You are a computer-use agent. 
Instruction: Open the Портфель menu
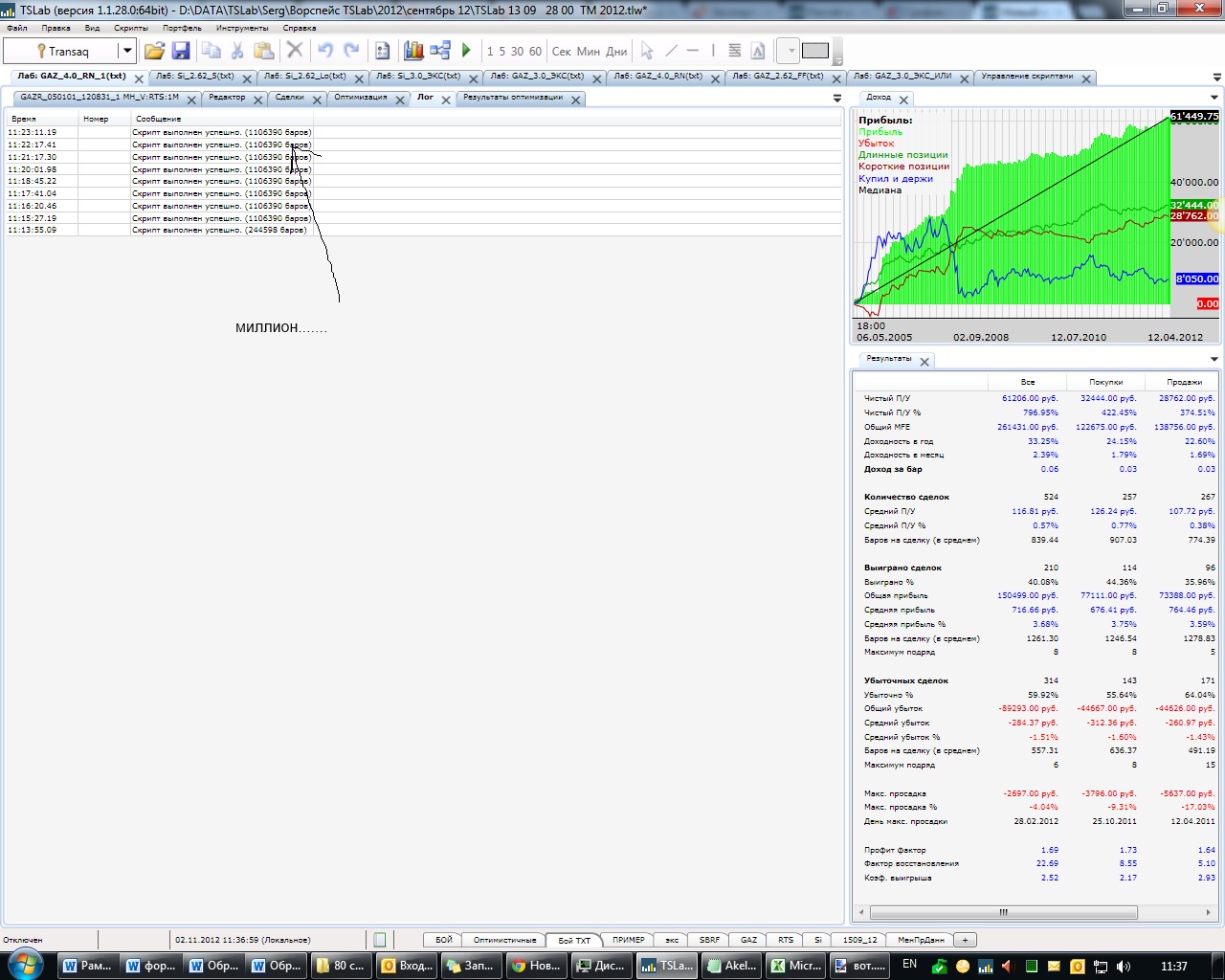tap(182, 28)
